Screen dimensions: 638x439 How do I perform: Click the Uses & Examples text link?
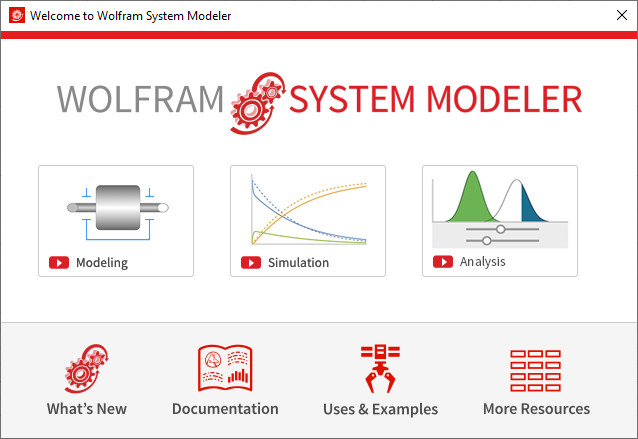click(380, 409)
